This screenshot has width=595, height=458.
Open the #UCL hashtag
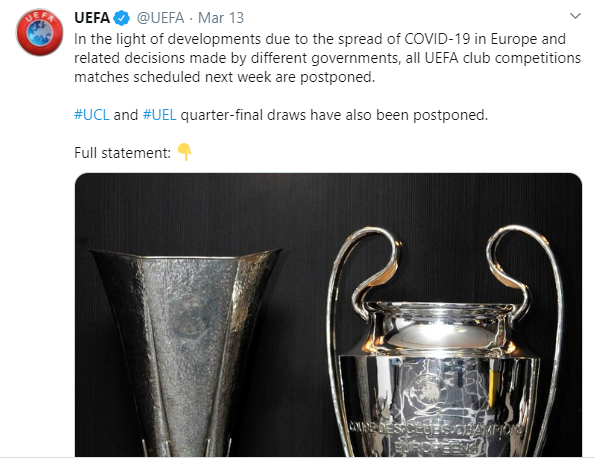click(91, 115)
